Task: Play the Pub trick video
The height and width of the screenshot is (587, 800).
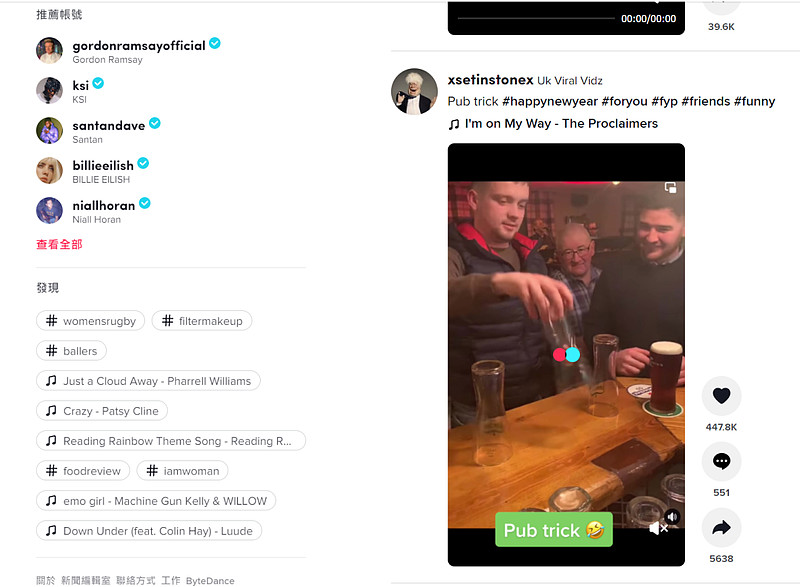Action: (x=566, y=354)
